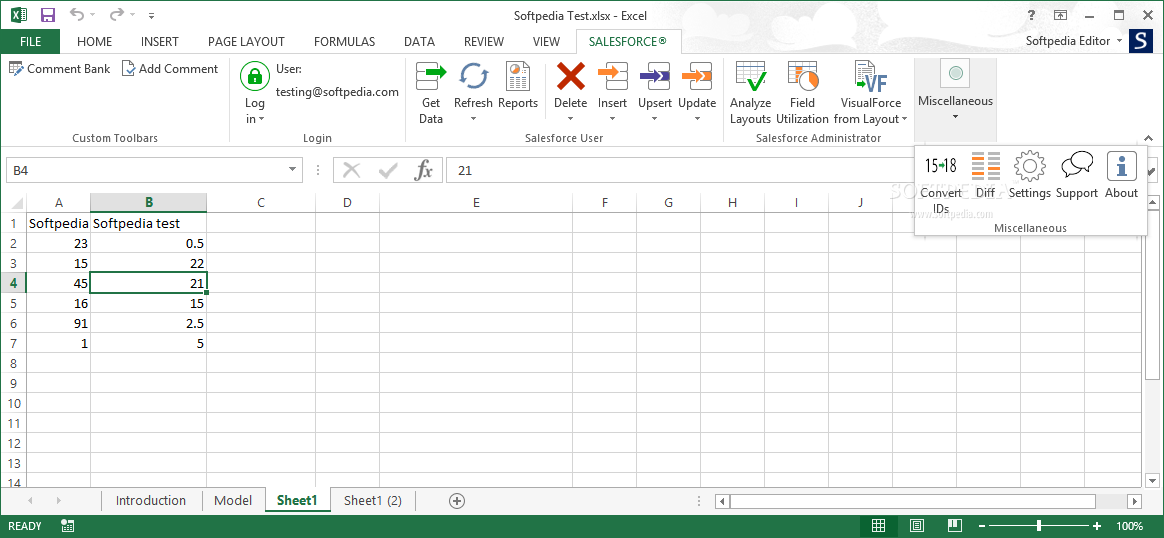The height and width of the screenshot is (538, 1164).
Task: Expand the Upsert dropdown arrow
Action: point(655,119)
